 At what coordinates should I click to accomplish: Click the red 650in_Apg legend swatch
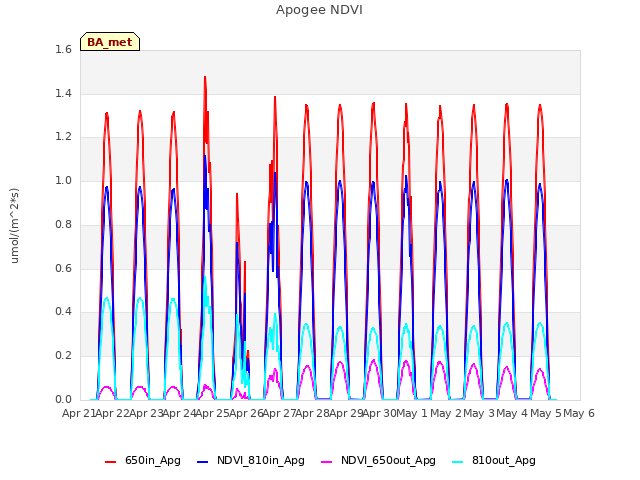[x=111, y=462]
